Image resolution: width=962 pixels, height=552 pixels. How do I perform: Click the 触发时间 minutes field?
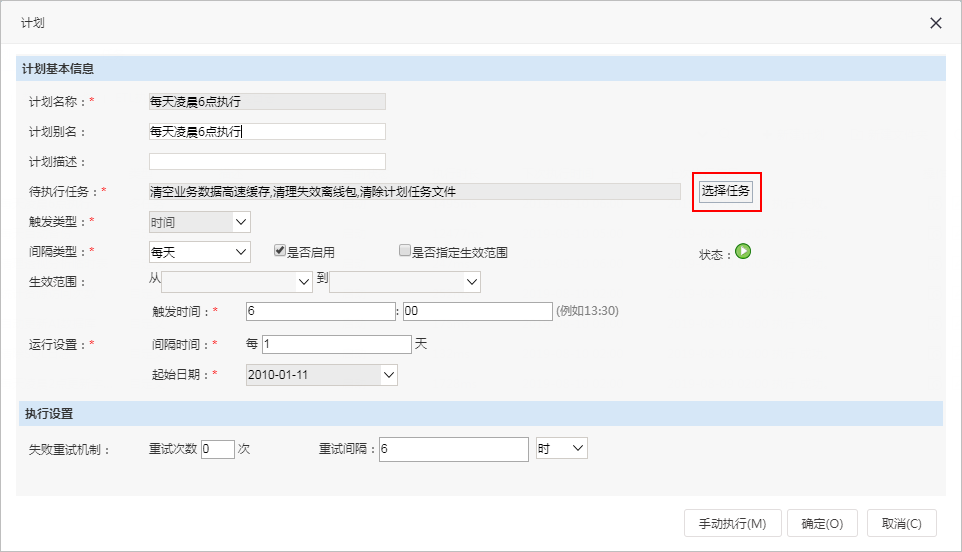(x=478, y=311)
